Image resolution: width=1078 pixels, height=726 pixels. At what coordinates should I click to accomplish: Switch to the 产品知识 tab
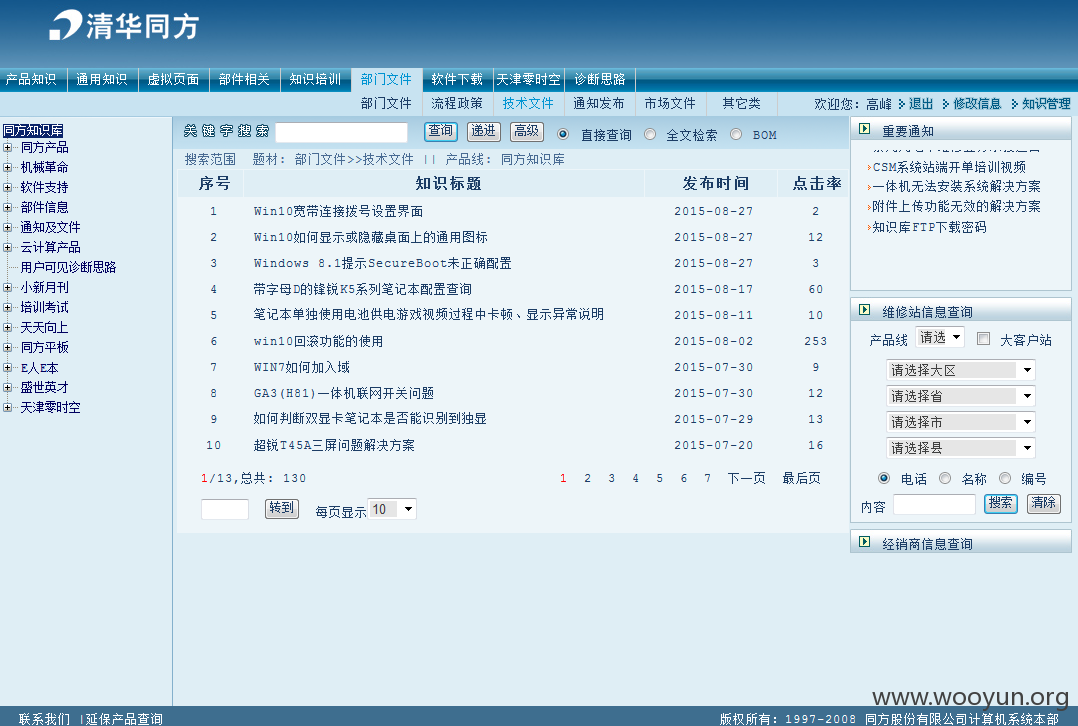pyautogui.click(x=31, y=79)
